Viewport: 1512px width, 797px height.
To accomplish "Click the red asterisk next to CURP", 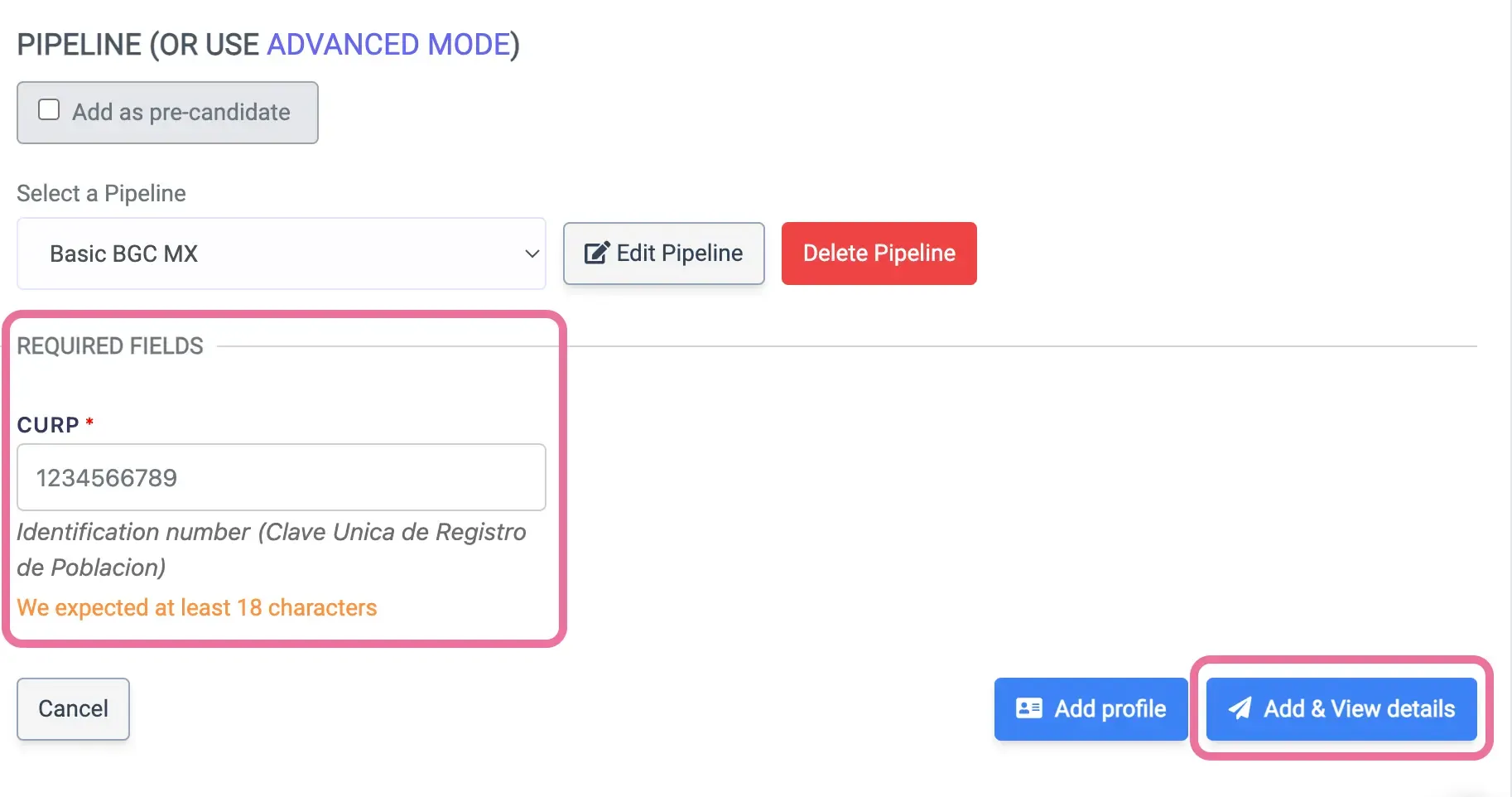I will (89, 421).
